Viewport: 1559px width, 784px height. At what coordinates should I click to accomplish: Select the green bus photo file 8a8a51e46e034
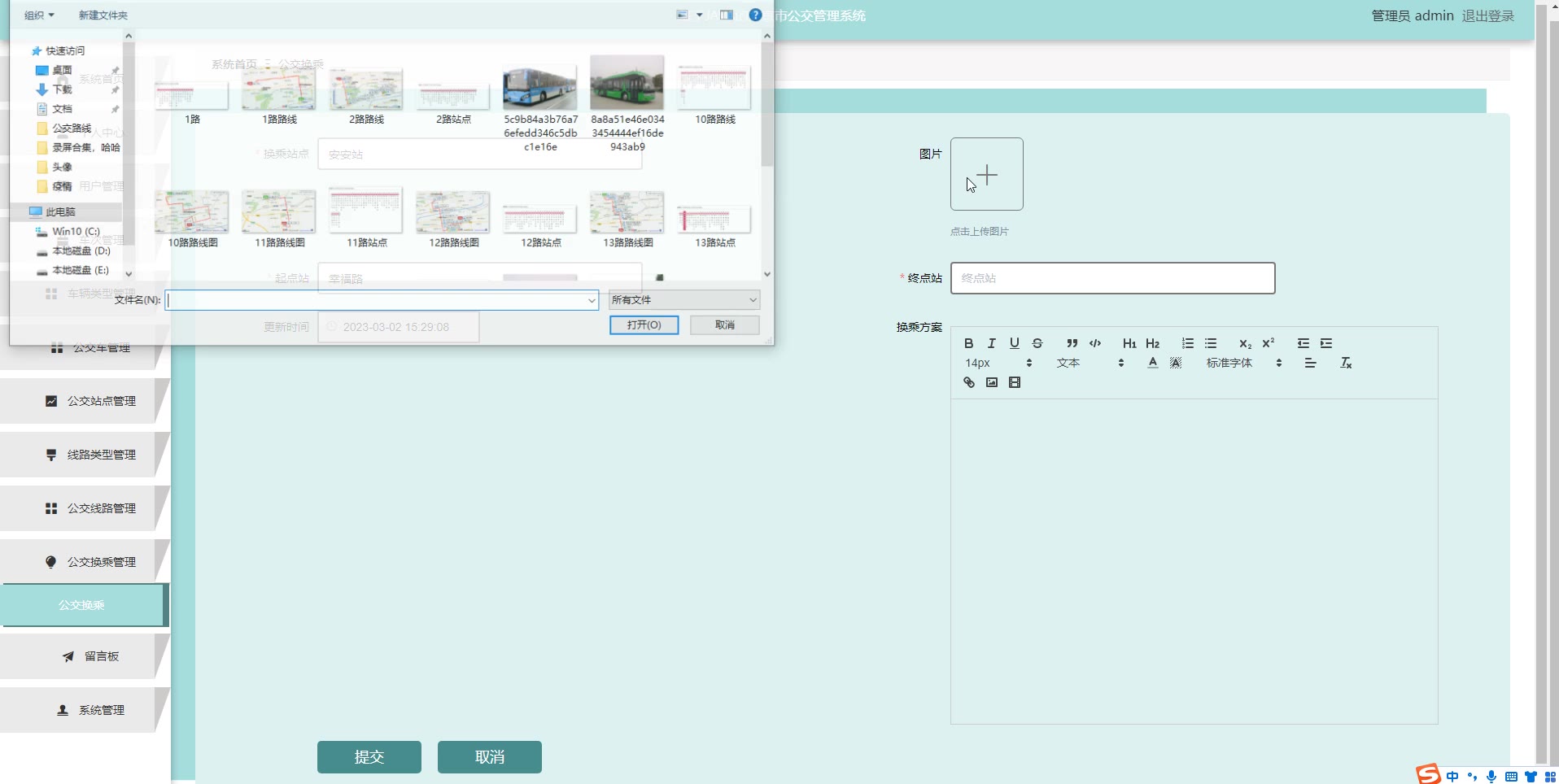point(627,105)
